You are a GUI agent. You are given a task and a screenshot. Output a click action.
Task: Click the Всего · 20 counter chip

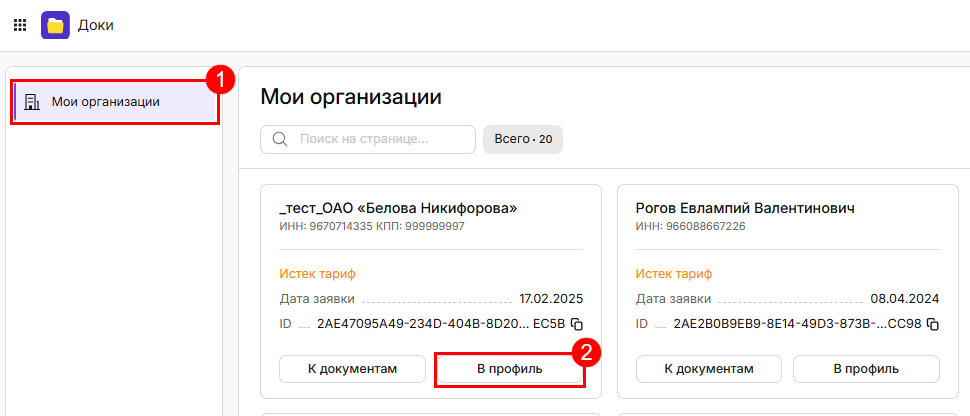[523, 139]
